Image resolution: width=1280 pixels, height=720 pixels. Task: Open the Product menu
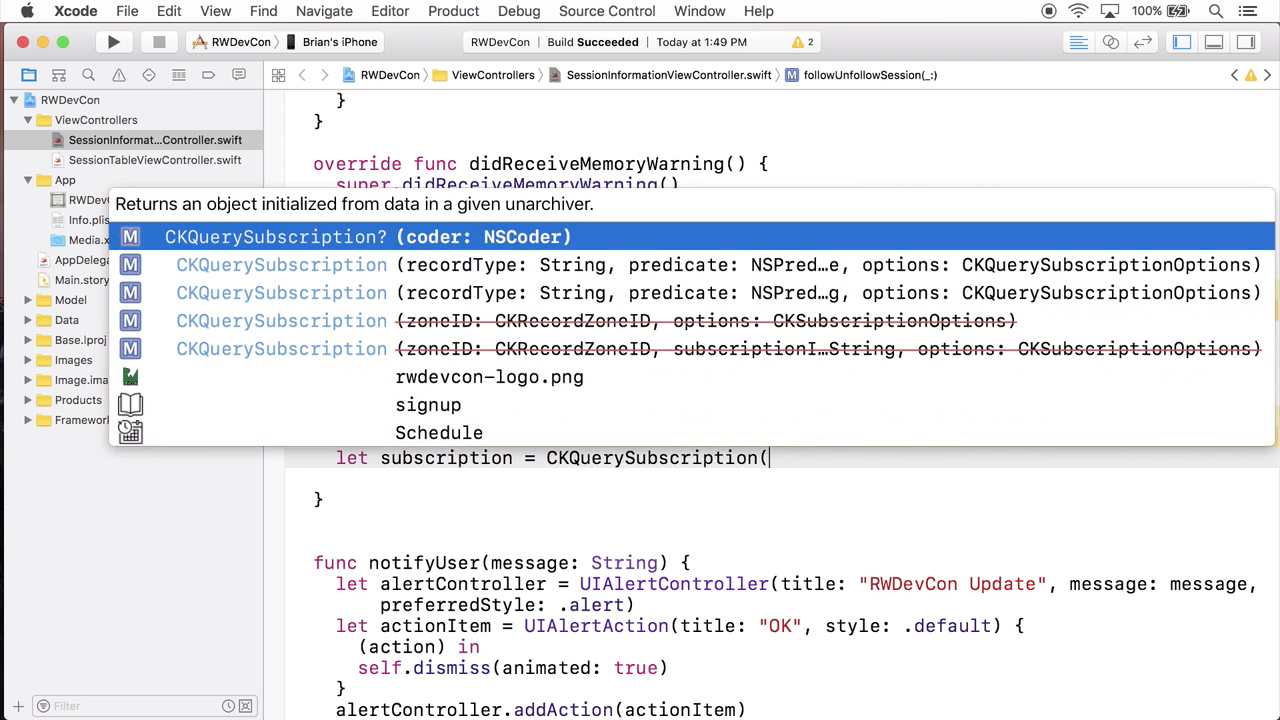click(x=453, y=11)
